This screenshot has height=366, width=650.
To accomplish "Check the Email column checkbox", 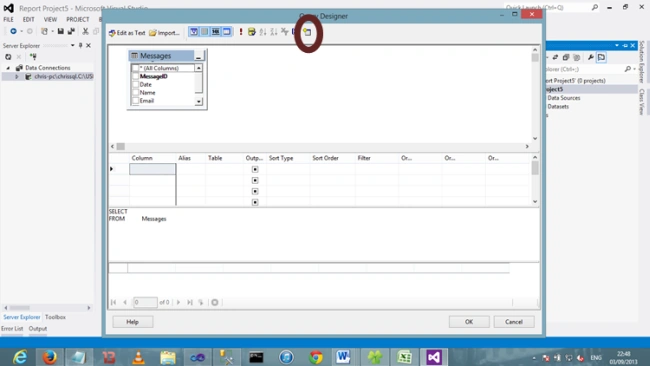I will 135,101.
